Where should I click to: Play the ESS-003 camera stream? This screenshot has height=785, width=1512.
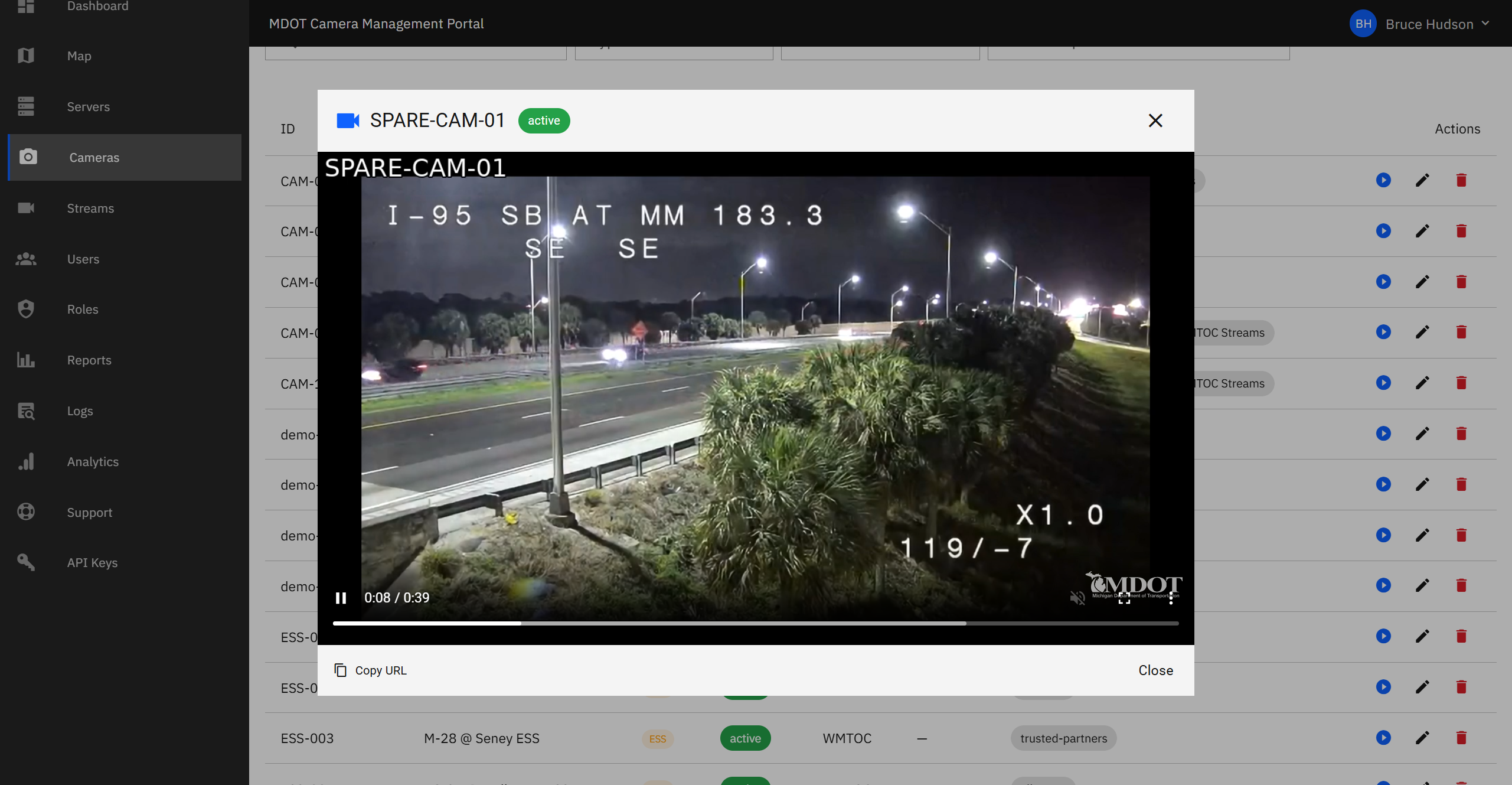coord(1384,738)
